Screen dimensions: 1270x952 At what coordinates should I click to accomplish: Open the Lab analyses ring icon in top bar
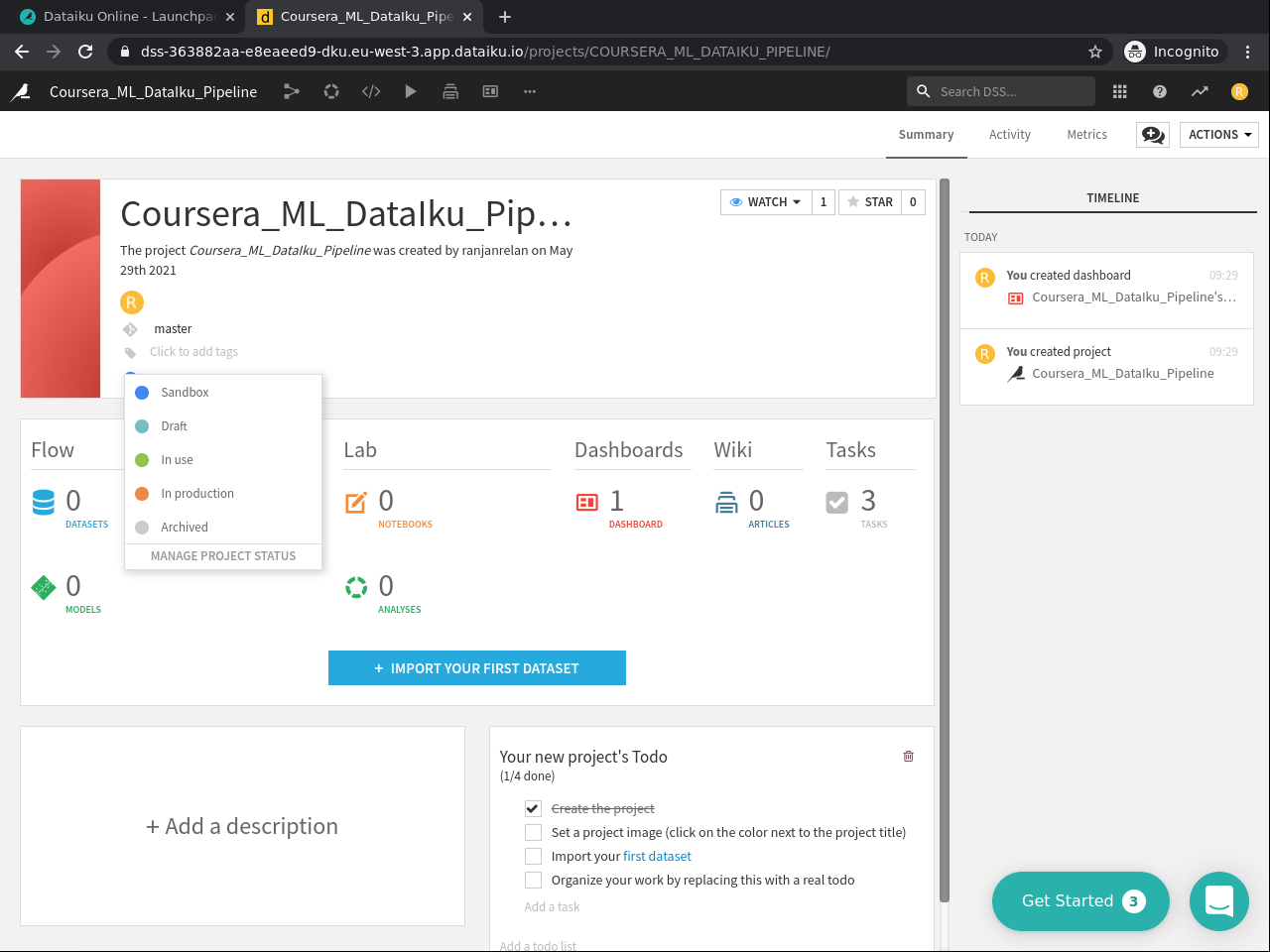331,91
